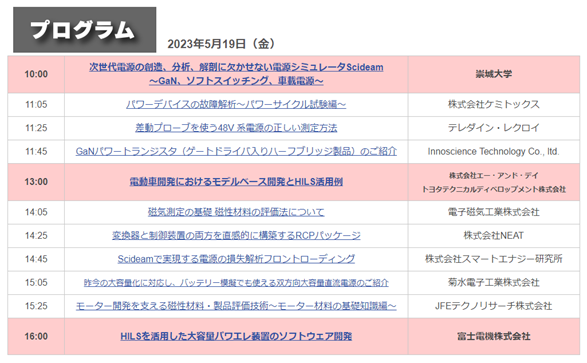
Task: Open the RCP package session link
Action: (x=236, y=236)
